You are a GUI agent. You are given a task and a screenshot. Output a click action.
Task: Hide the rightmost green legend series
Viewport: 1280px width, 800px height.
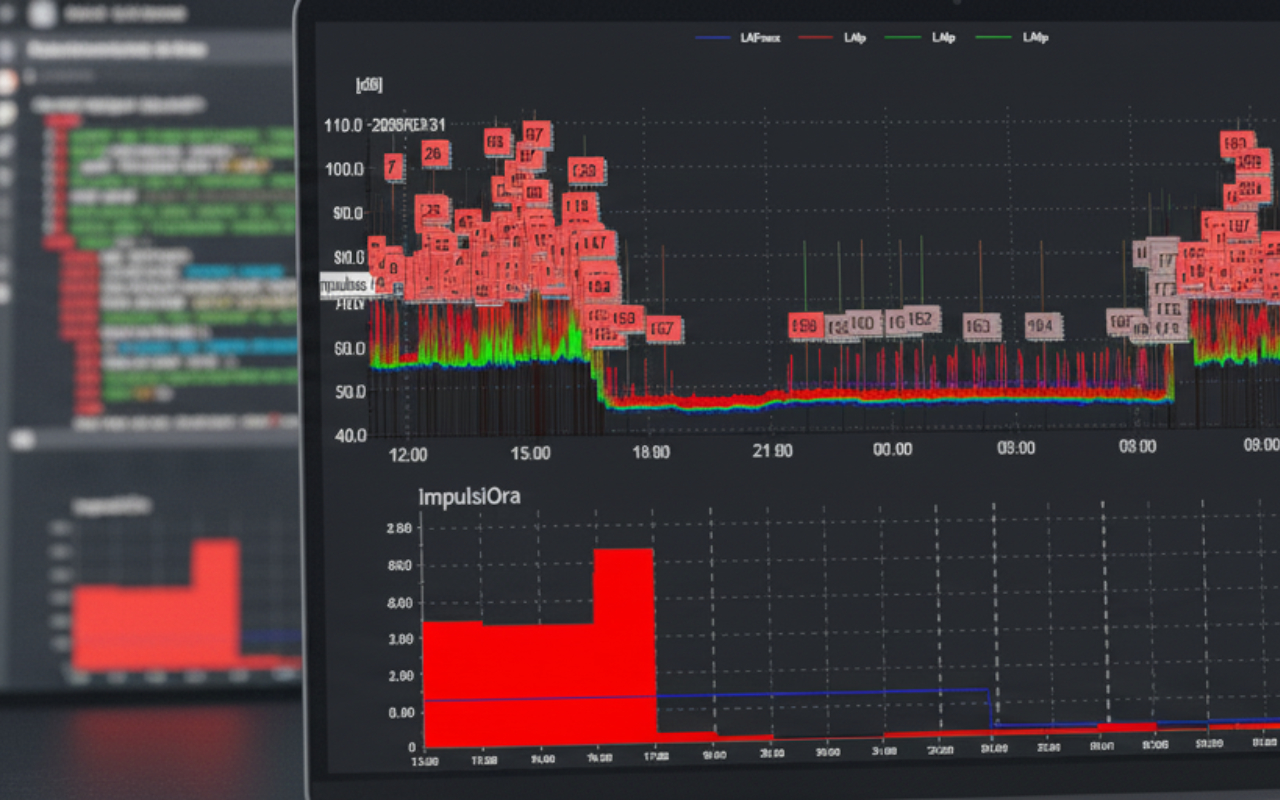(1010, 38)
